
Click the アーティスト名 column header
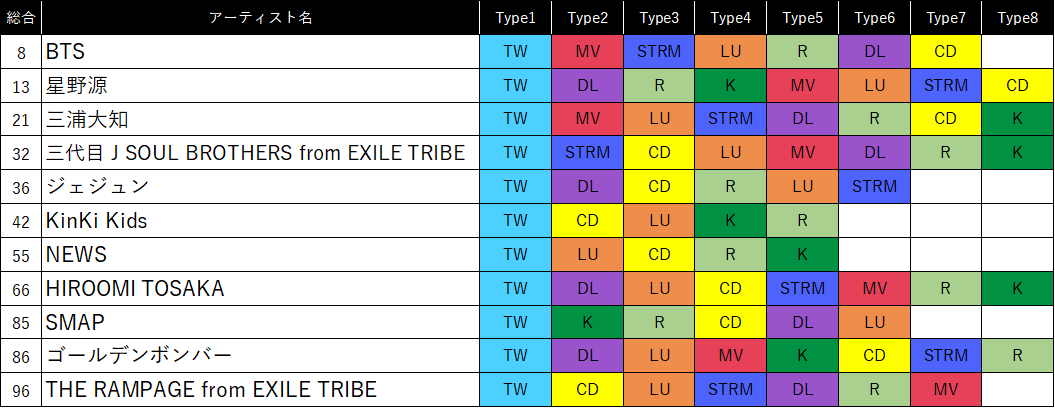pos(261,18)
